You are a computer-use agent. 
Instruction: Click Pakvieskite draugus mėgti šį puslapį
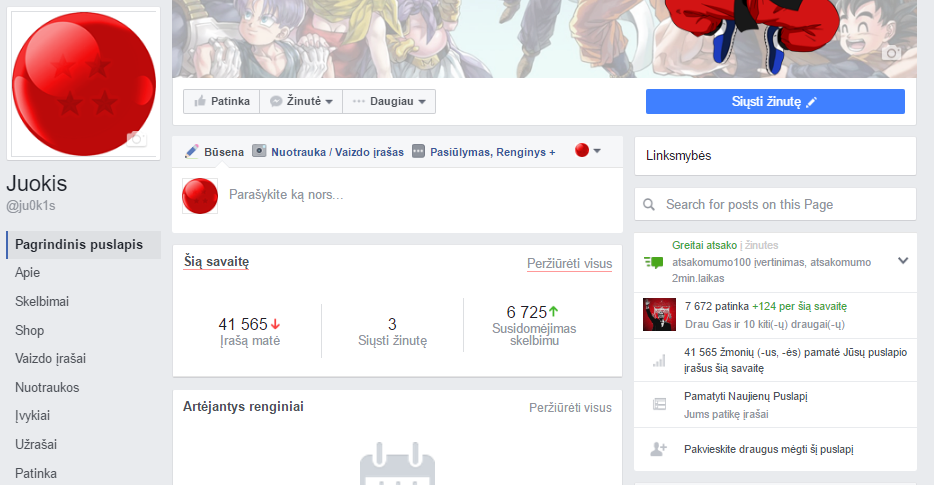768,449
